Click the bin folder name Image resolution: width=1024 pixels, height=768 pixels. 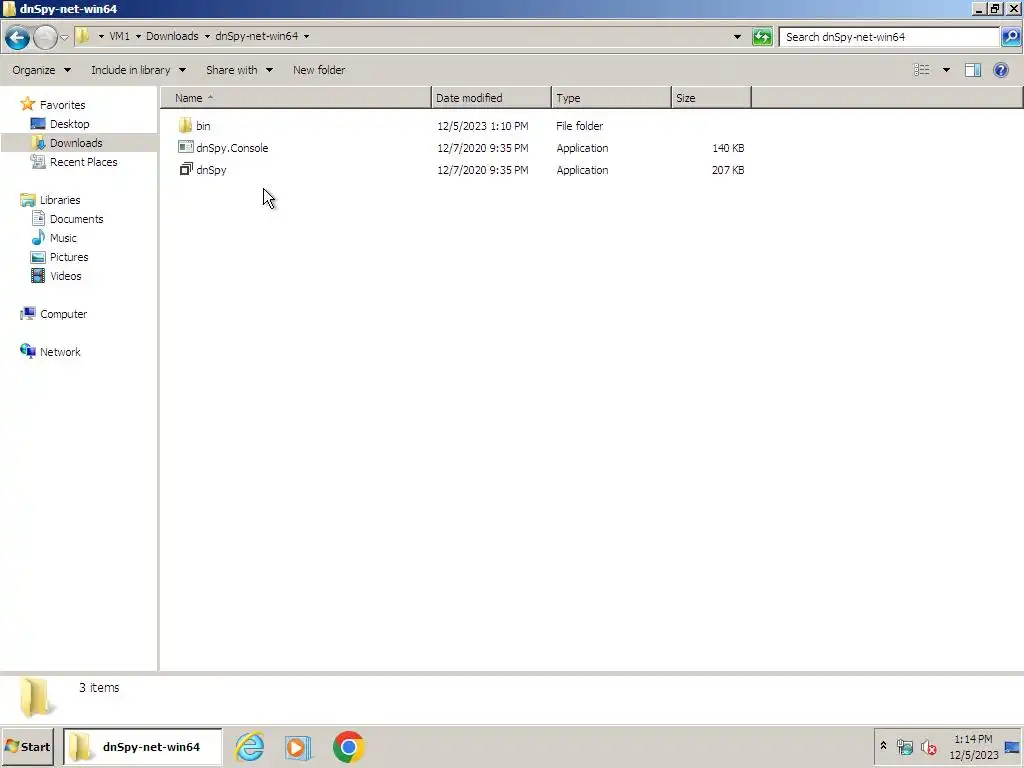pyautogui.click(x=203, y=126)
